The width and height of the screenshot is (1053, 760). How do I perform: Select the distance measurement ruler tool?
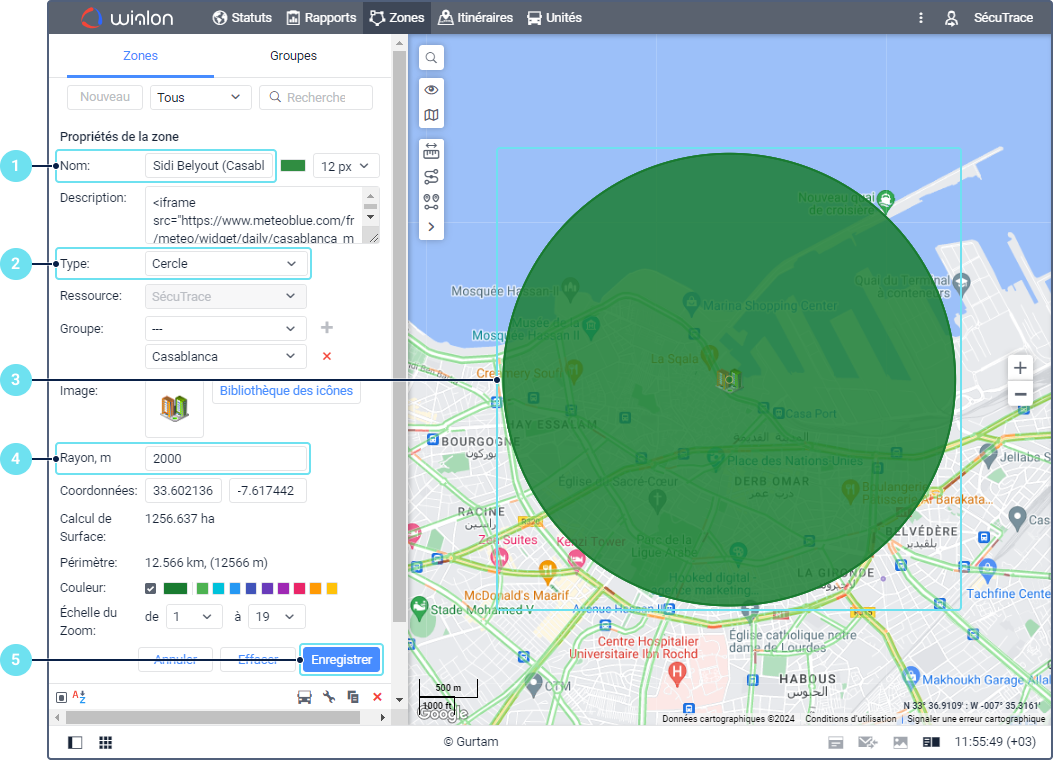point(431,152)
